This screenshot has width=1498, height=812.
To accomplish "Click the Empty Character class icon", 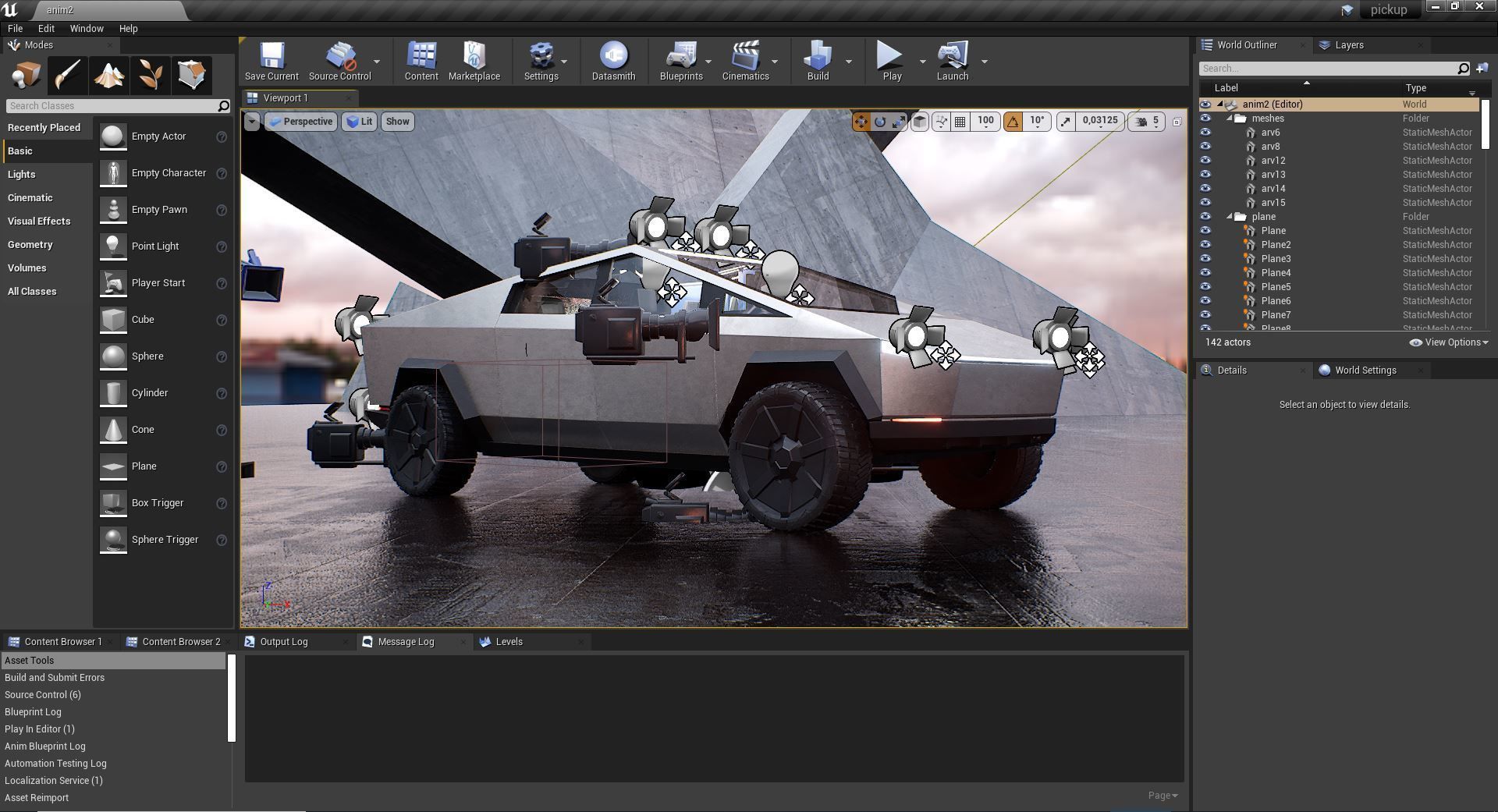I will [x=113, y=173].
